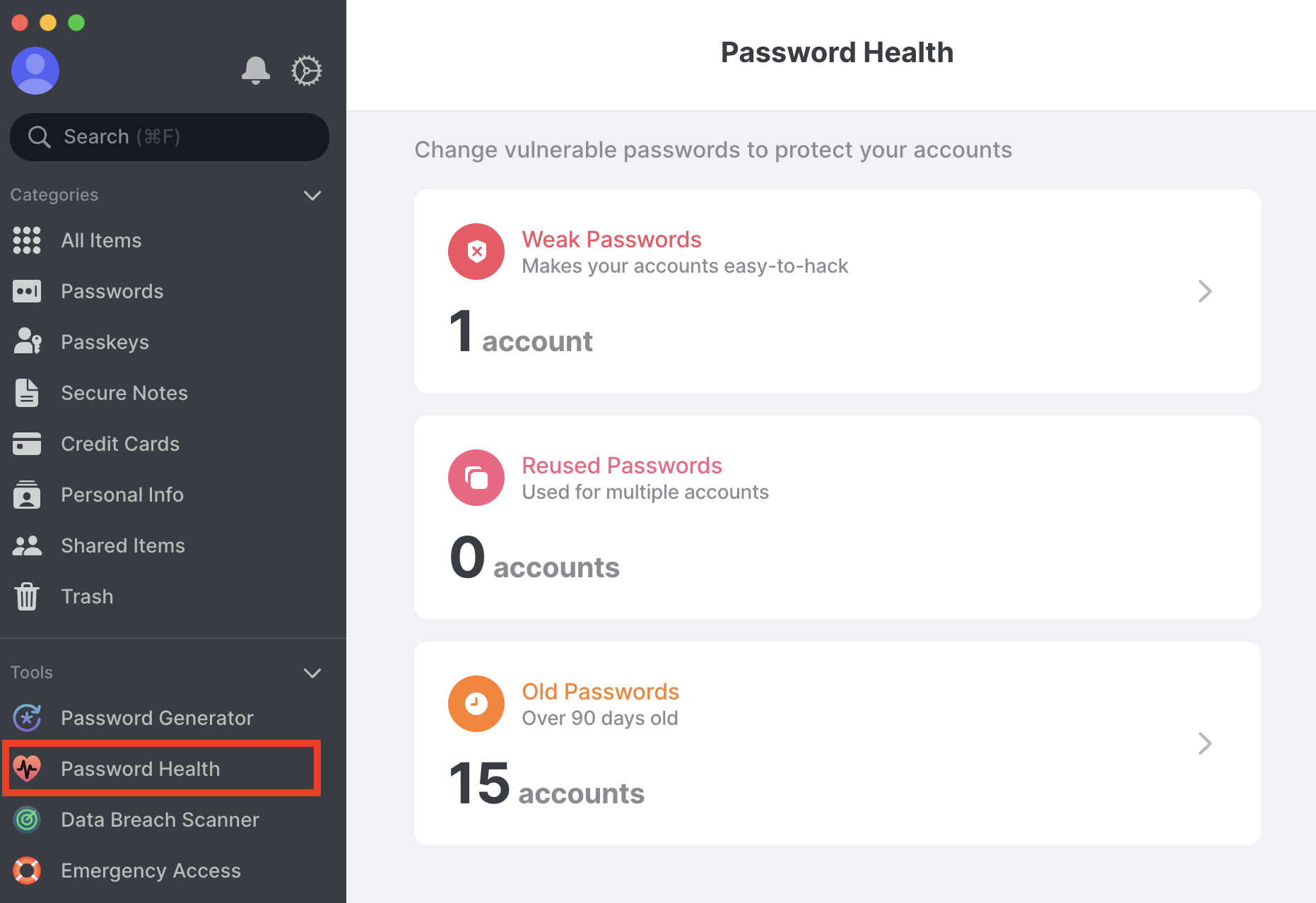1316x903 pixels.
Task: Click the user profile avatar
Action: [x=35, y=71]
